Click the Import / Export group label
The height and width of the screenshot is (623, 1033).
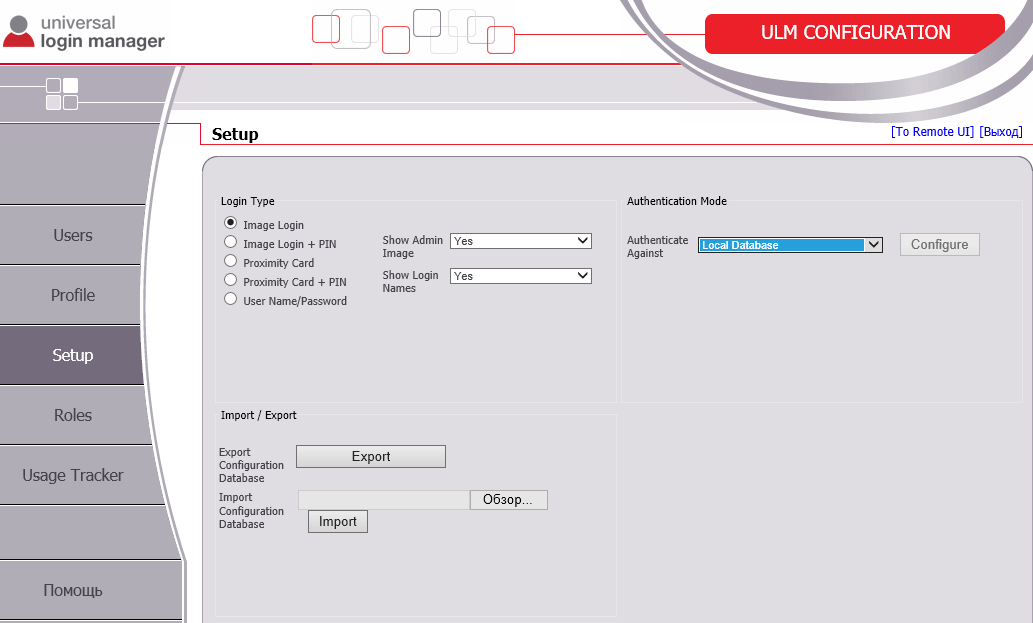pyautogui.click(x=258, y=415)
